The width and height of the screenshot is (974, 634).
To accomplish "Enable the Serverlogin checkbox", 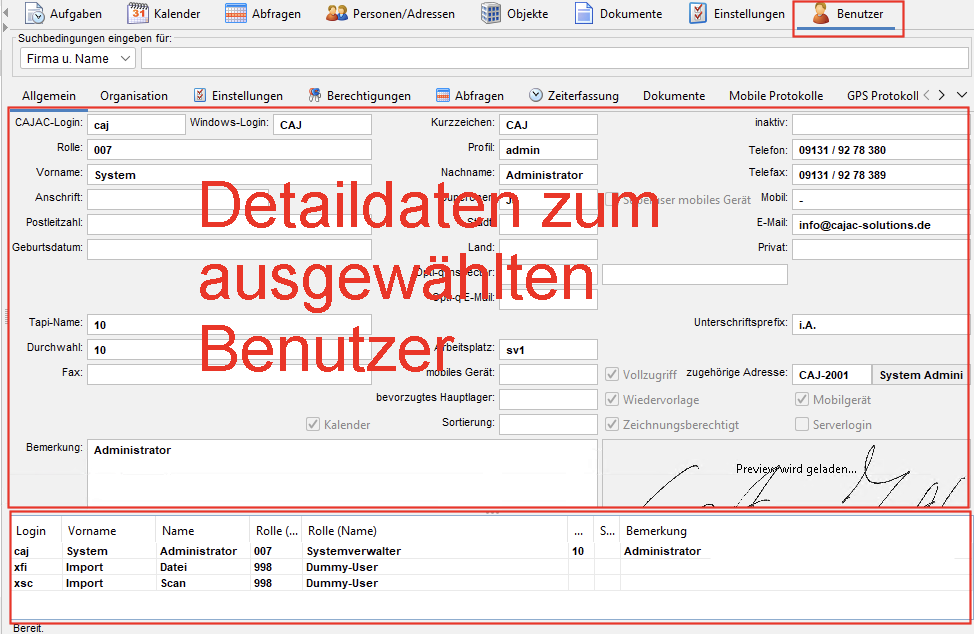I will tap(802, 424).
